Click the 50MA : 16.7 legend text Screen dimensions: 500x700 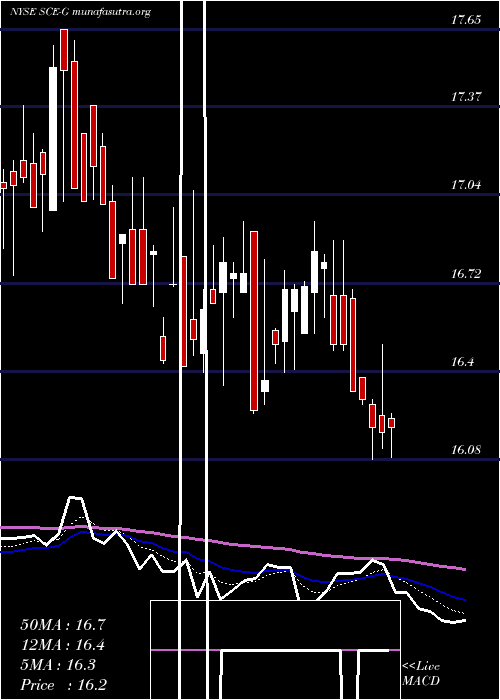click(x=63, y=625)
